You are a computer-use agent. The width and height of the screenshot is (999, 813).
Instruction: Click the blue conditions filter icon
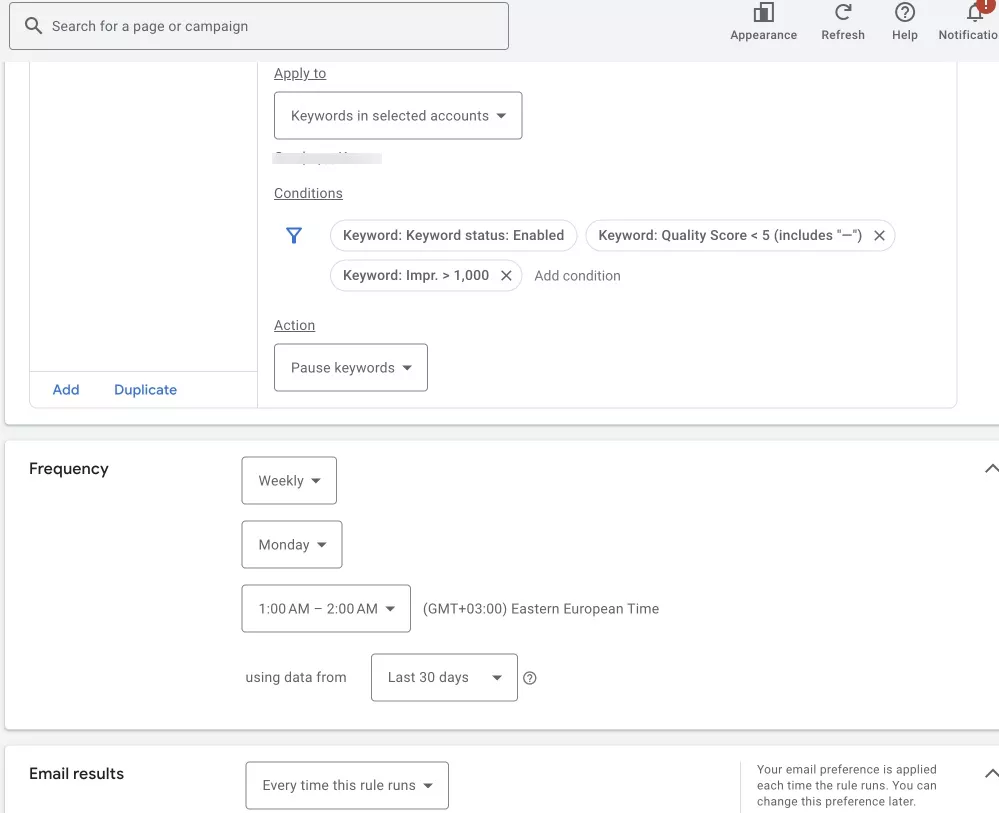click(x=294, y=236)
